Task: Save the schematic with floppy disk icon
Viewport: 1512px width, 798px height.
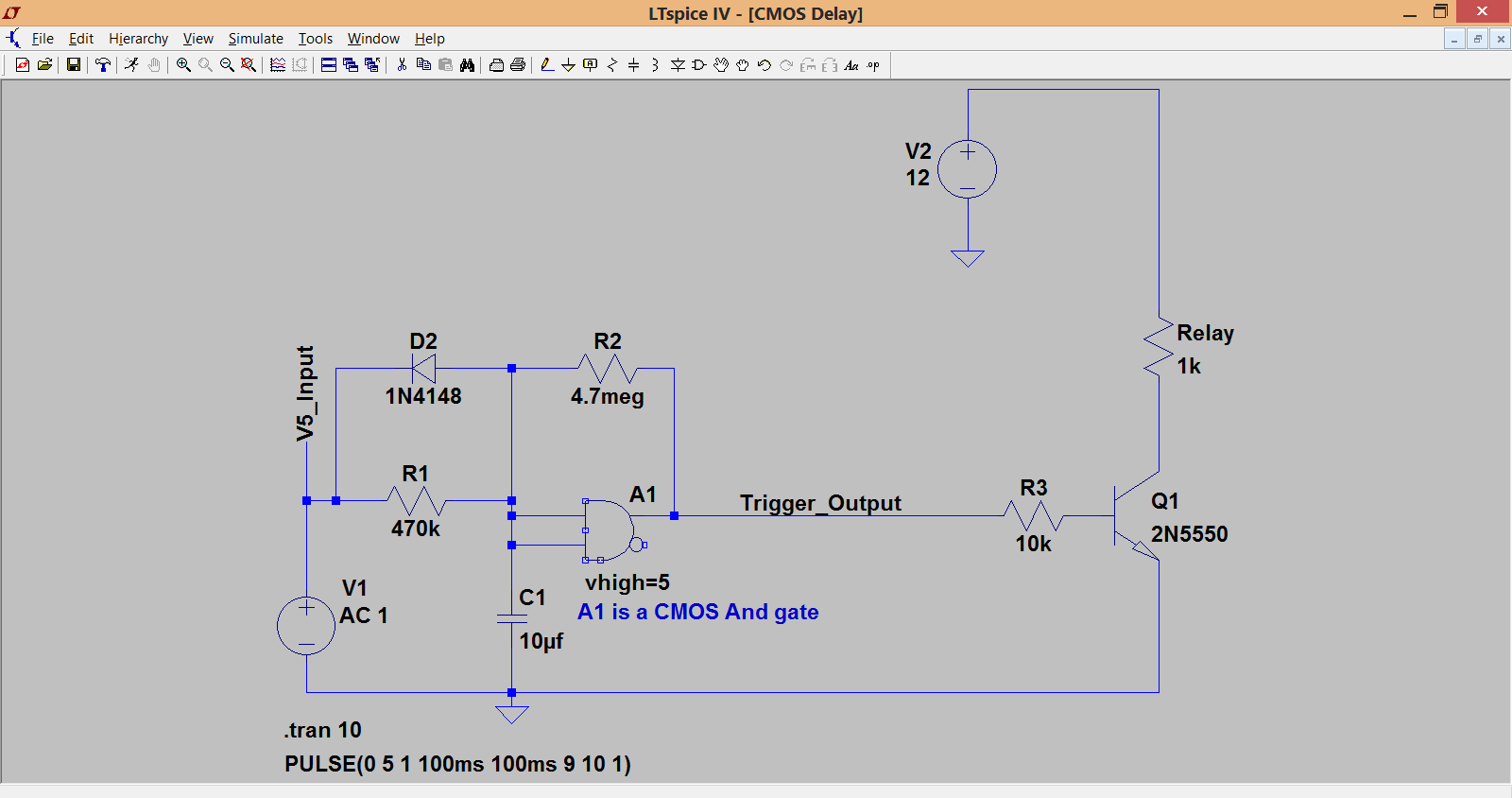Action: [73, 65]
